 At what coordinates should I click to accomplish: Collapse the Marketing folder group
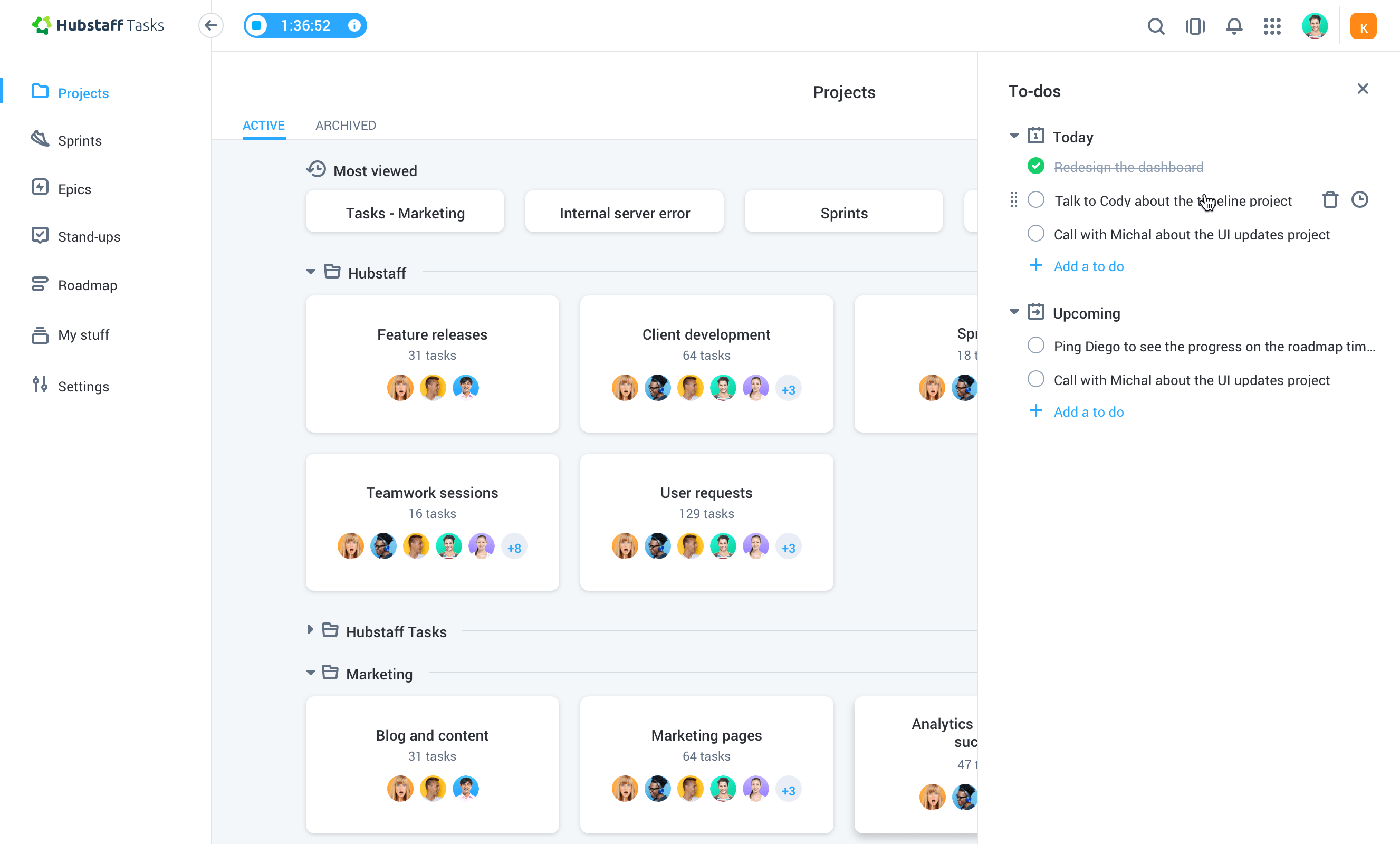tap(311, 673)
